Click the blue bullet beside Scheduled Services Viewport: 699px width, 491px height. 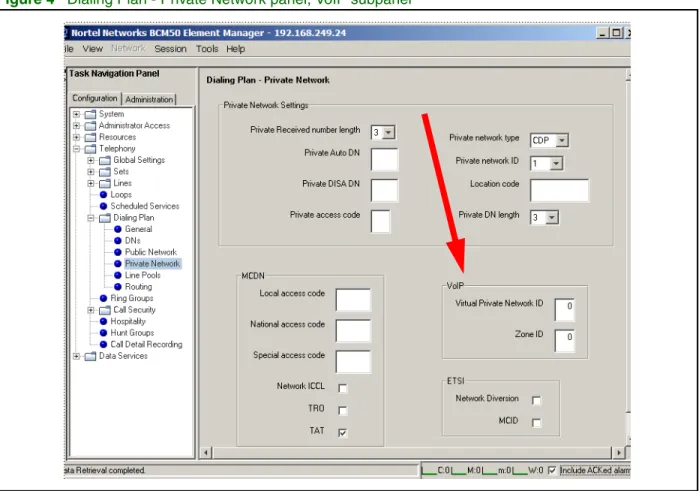103,206
